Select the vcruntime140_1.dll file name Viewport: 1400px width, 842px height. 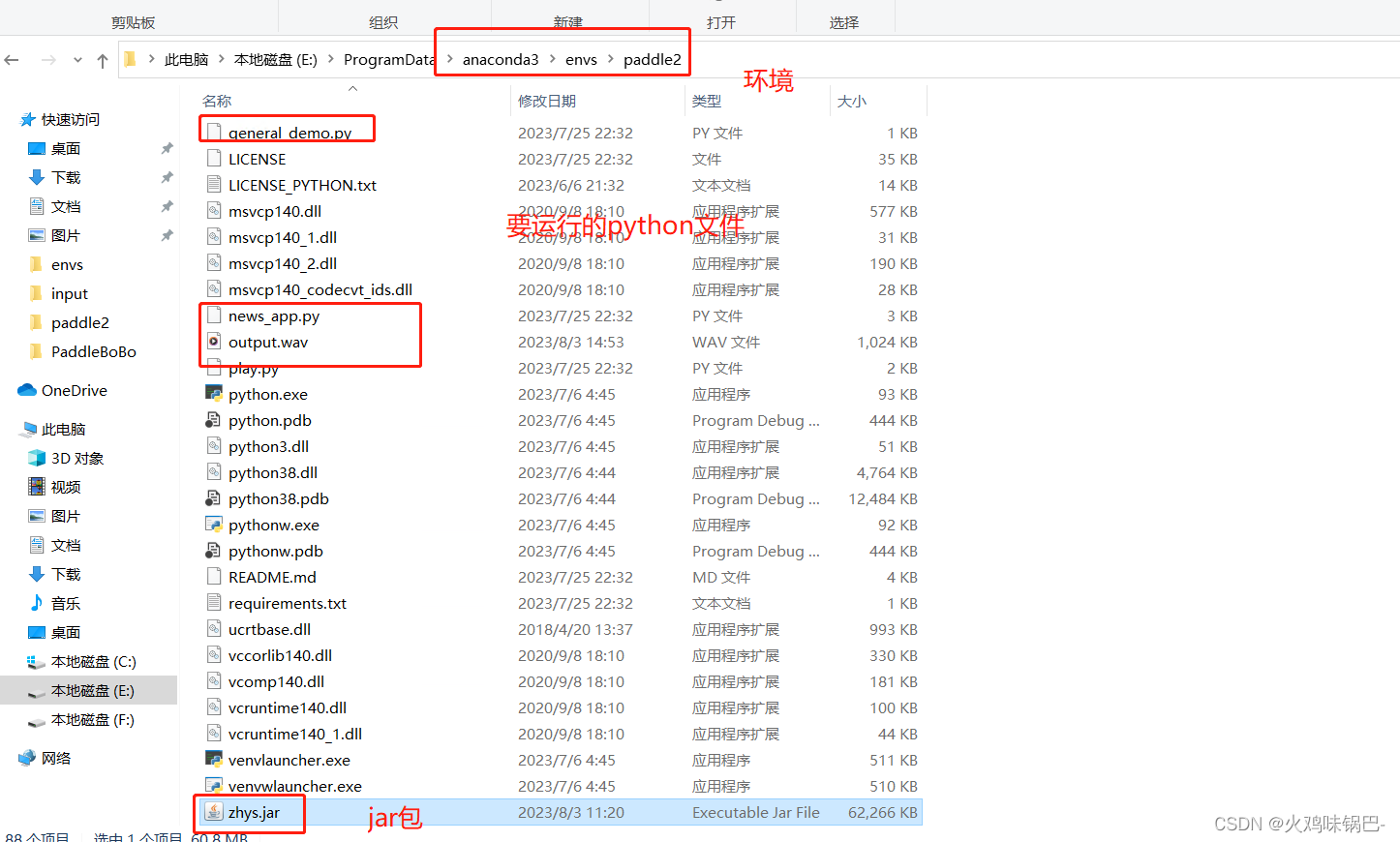point(295,734)
